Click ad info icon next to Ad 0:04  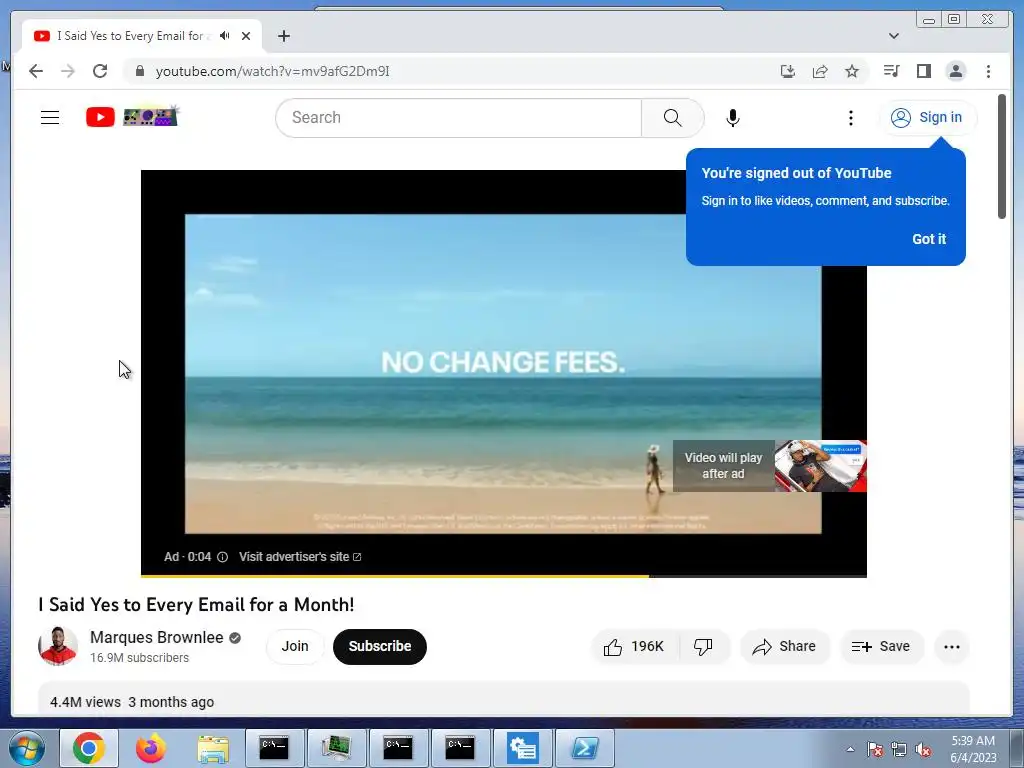pos(222,557)
